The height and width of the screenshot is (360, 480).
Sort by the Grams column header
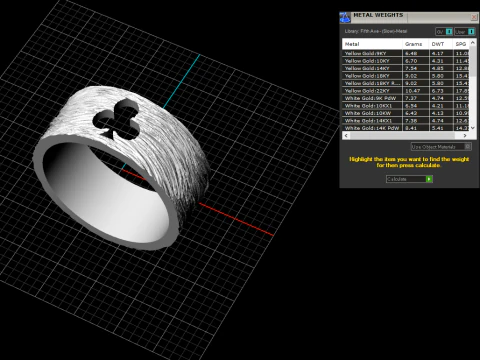point(415,44)
